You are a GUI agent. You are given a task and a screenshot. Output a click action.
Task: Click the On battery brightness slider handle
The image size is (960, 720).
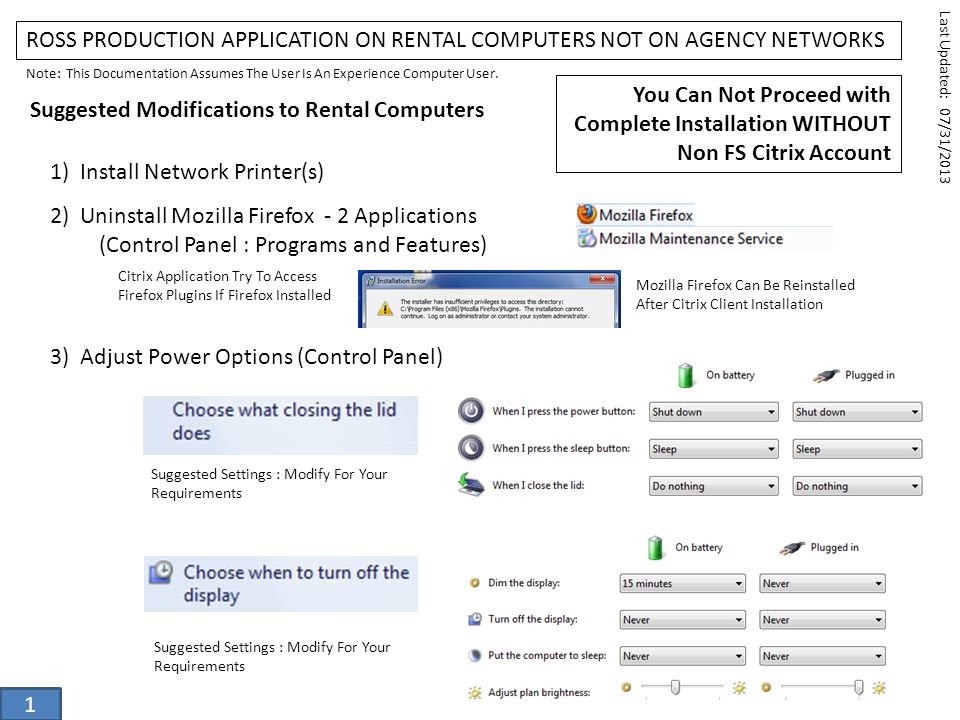pyautogui.click(x=675, y=688)
